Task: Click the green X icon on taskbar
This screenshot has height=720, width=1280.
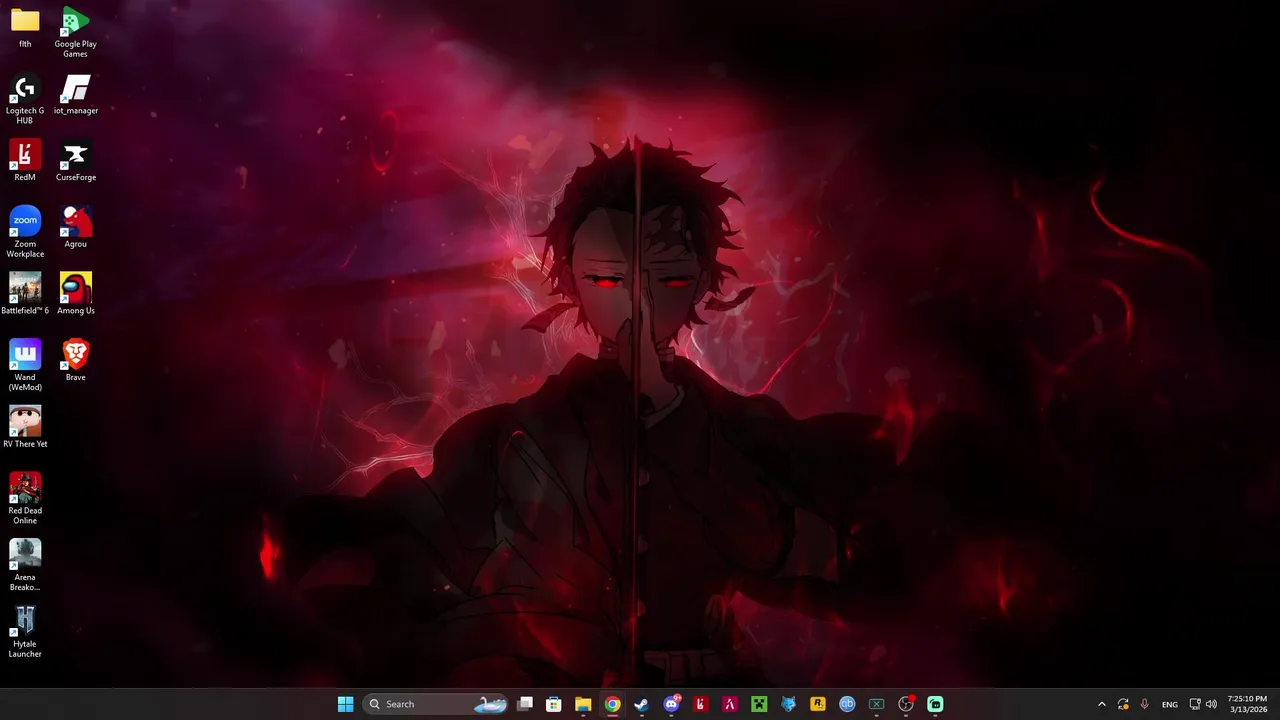Action: coord(876,704)
